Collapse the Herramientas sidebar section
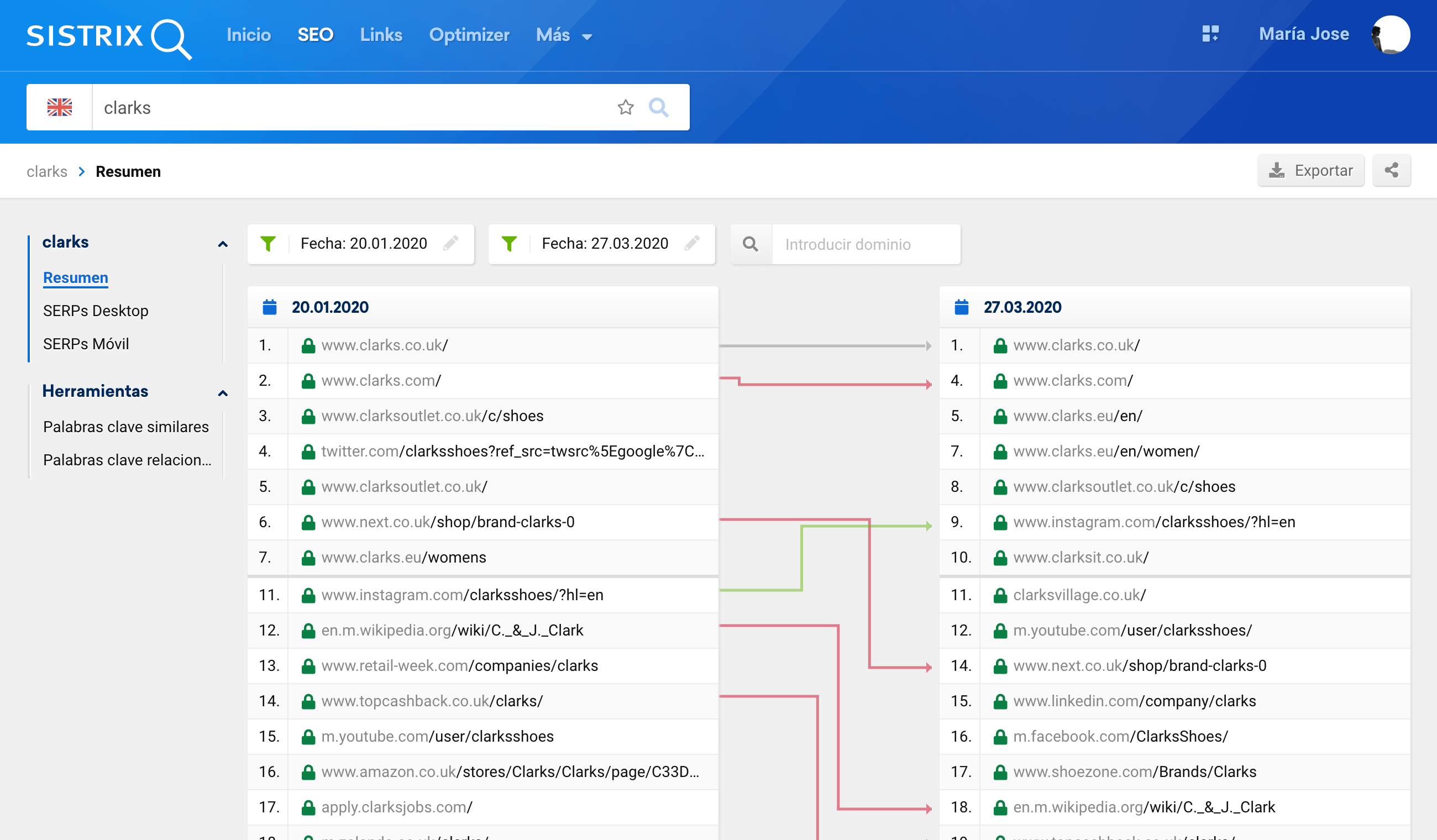 pyautogui.click(x=223, y=393)
